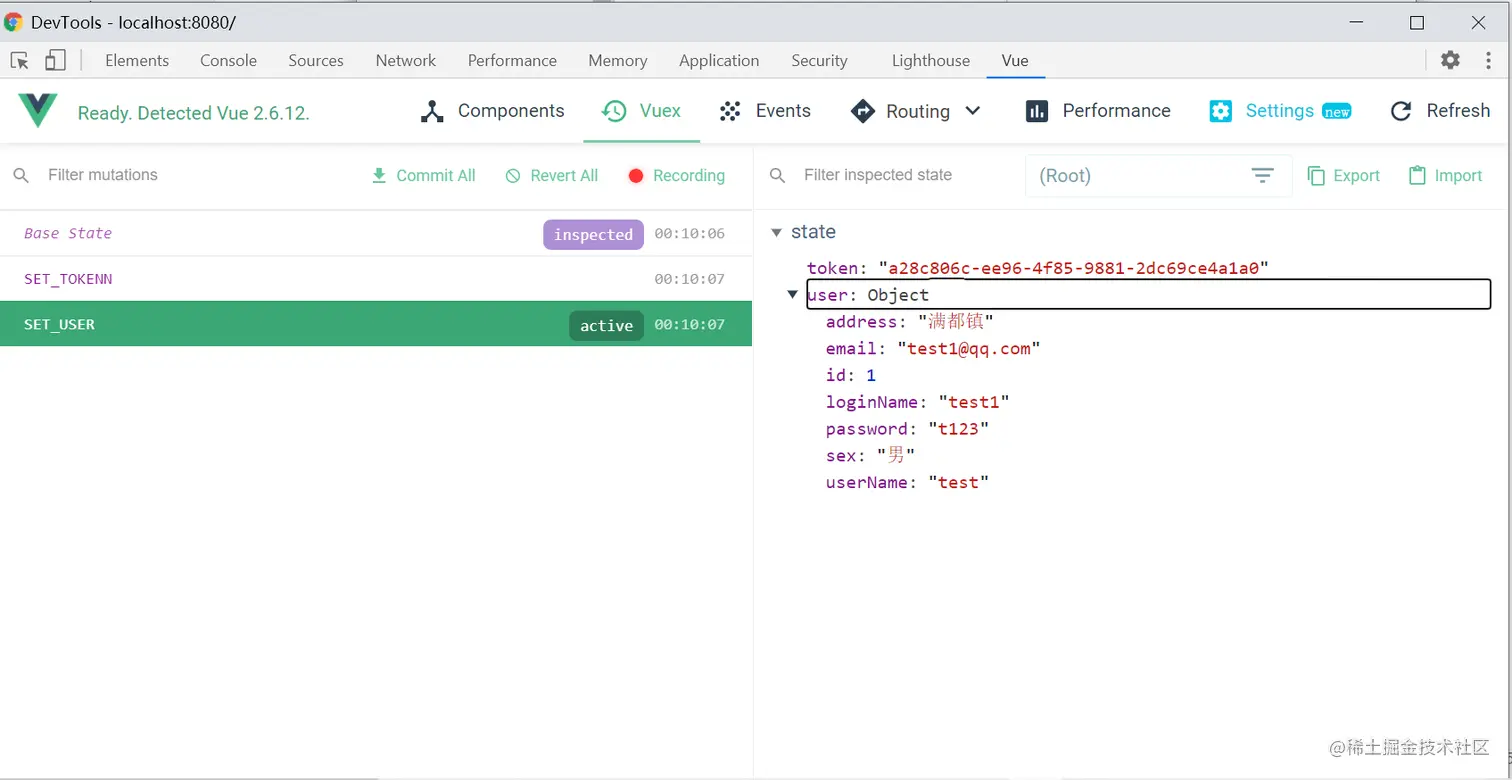Switch to the Elements tab
The image size is (1512, 780).
pos(137,60)
